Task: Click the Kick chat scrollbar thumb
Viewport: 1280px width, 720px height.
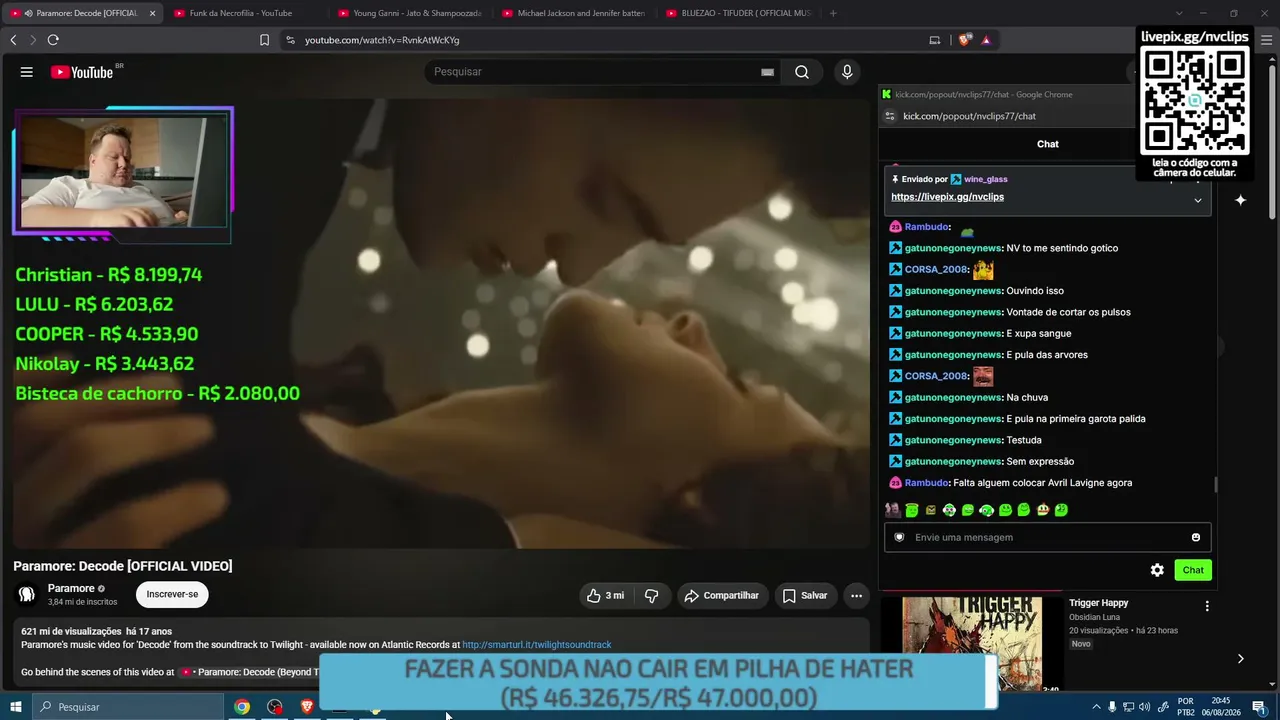Action: (x=1216, y=485)
